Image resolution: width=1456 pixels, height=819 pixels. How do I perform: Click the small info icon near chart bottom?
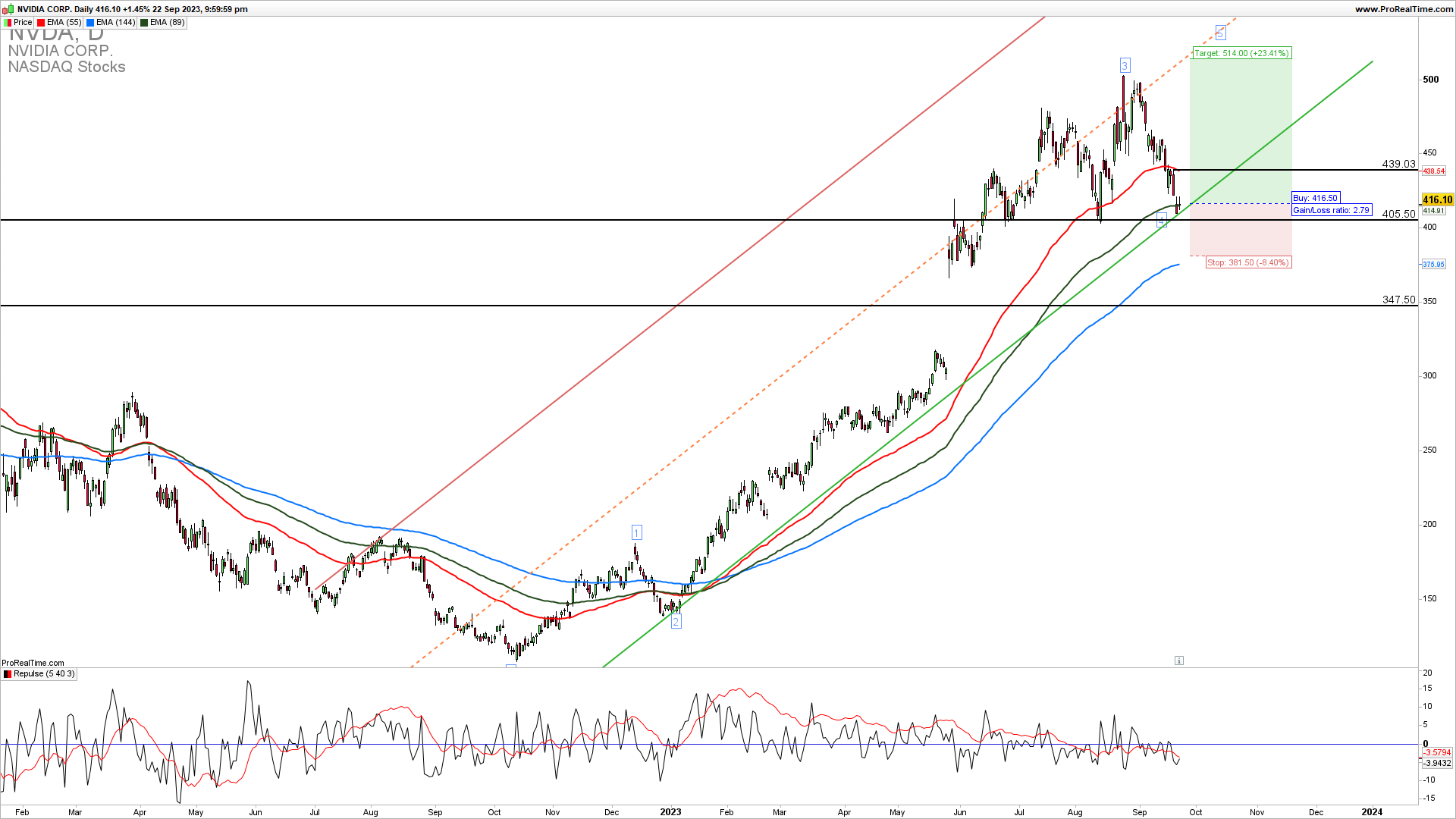point(1178,661)
